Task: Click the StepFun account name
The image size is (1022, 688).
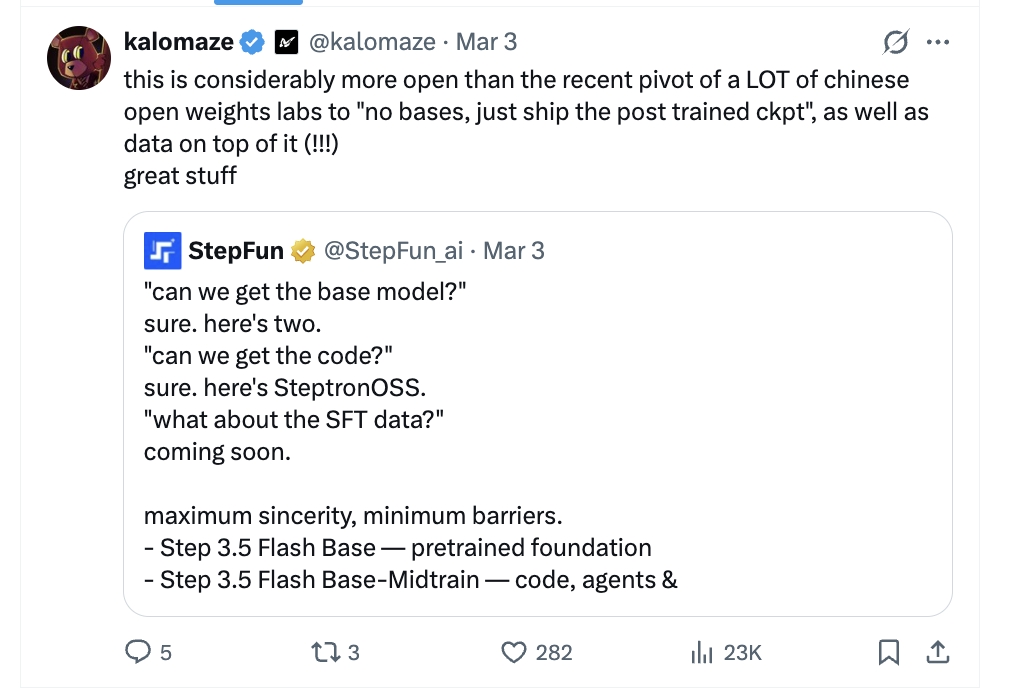Action: coord(236,250)
